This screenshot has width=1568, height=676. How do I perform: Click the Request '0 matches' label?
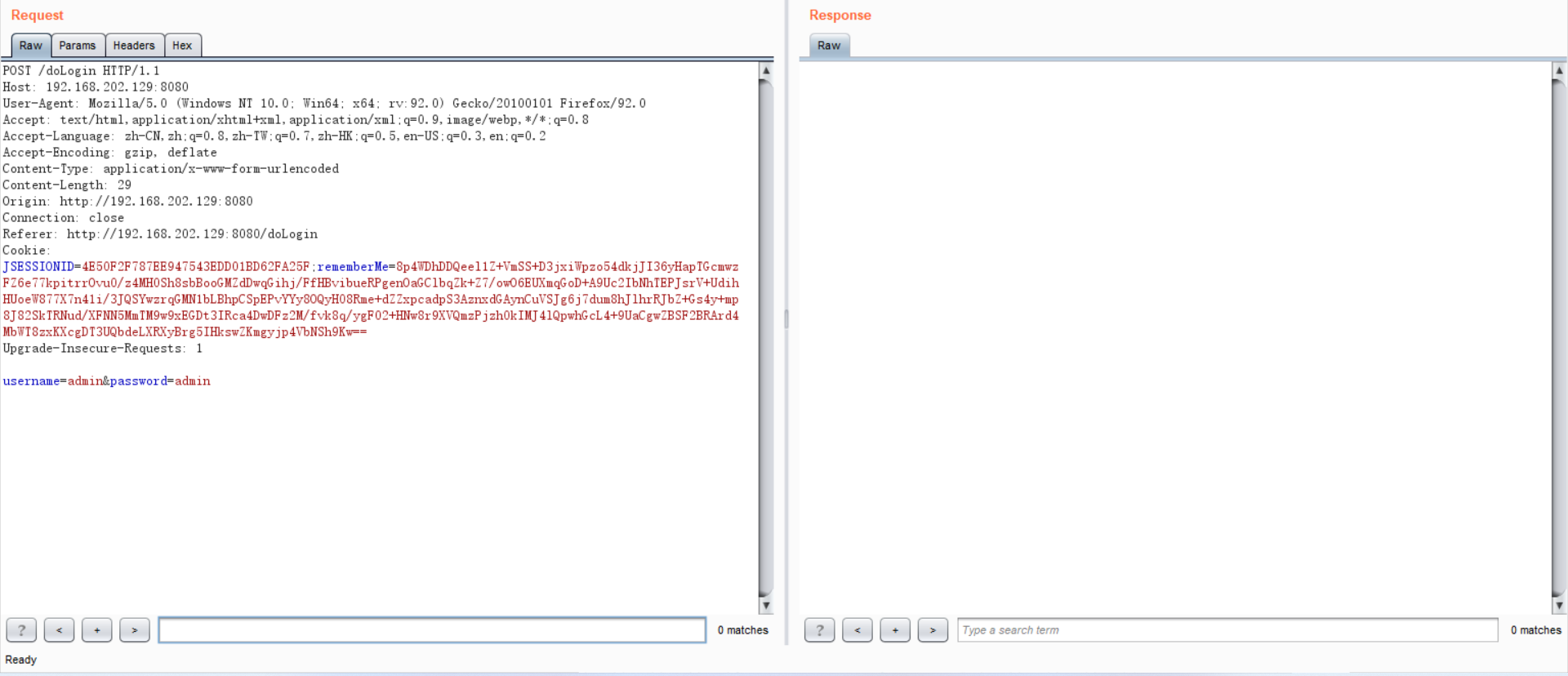[x=743, y=630]
